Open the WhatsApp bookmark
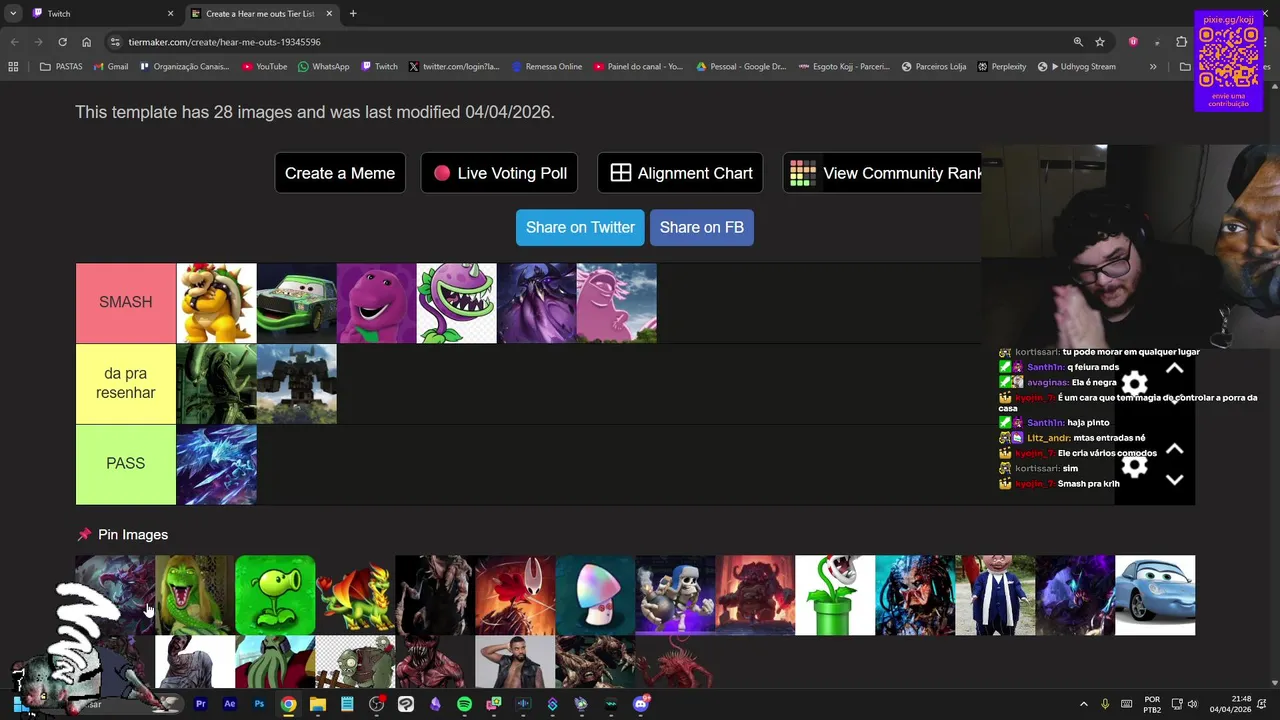 tap(324, 67)
